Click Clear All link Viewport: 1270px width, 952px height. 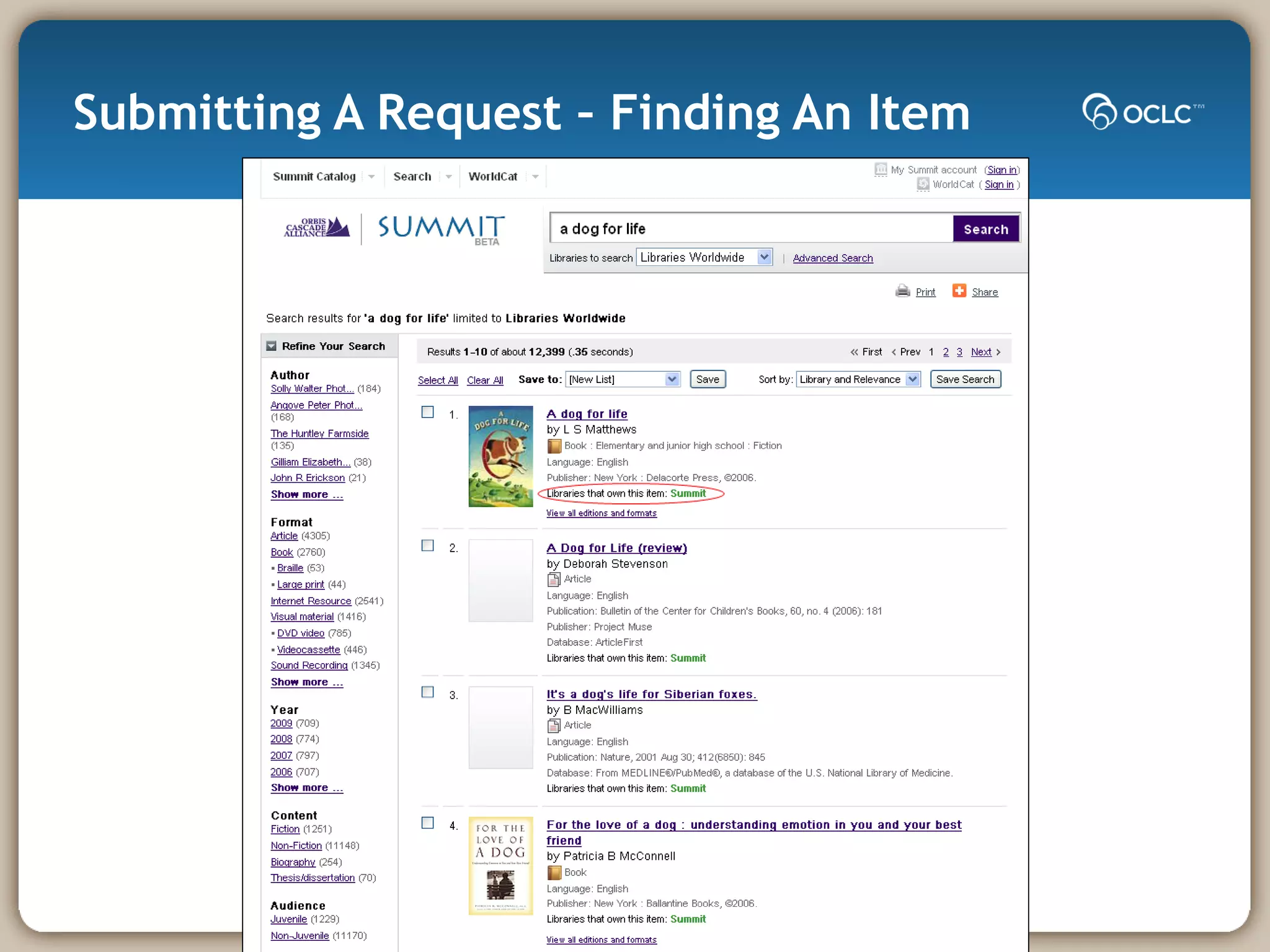tap(485, 380)
